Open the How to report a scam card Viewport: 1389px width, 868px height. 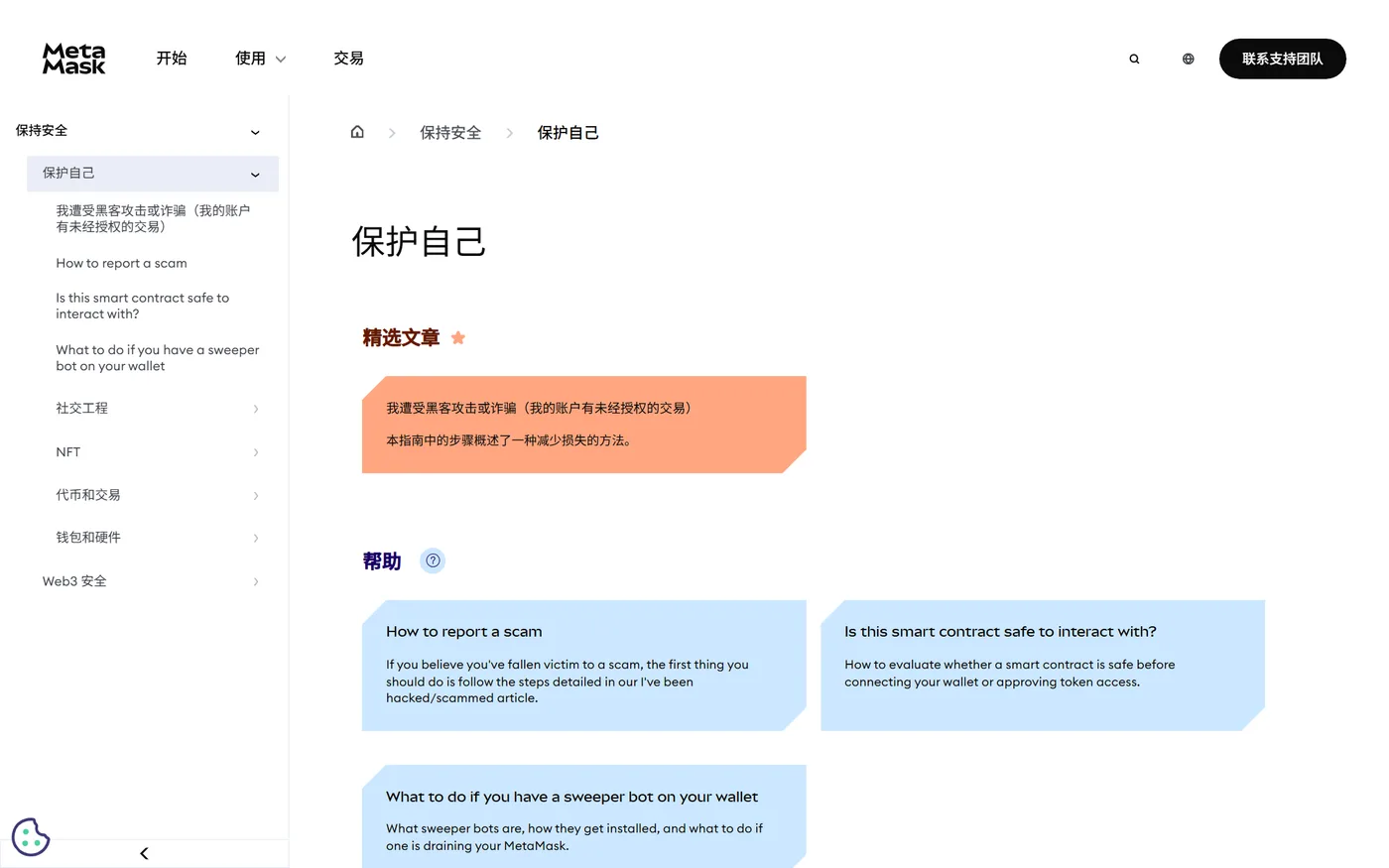click(583, 666)
